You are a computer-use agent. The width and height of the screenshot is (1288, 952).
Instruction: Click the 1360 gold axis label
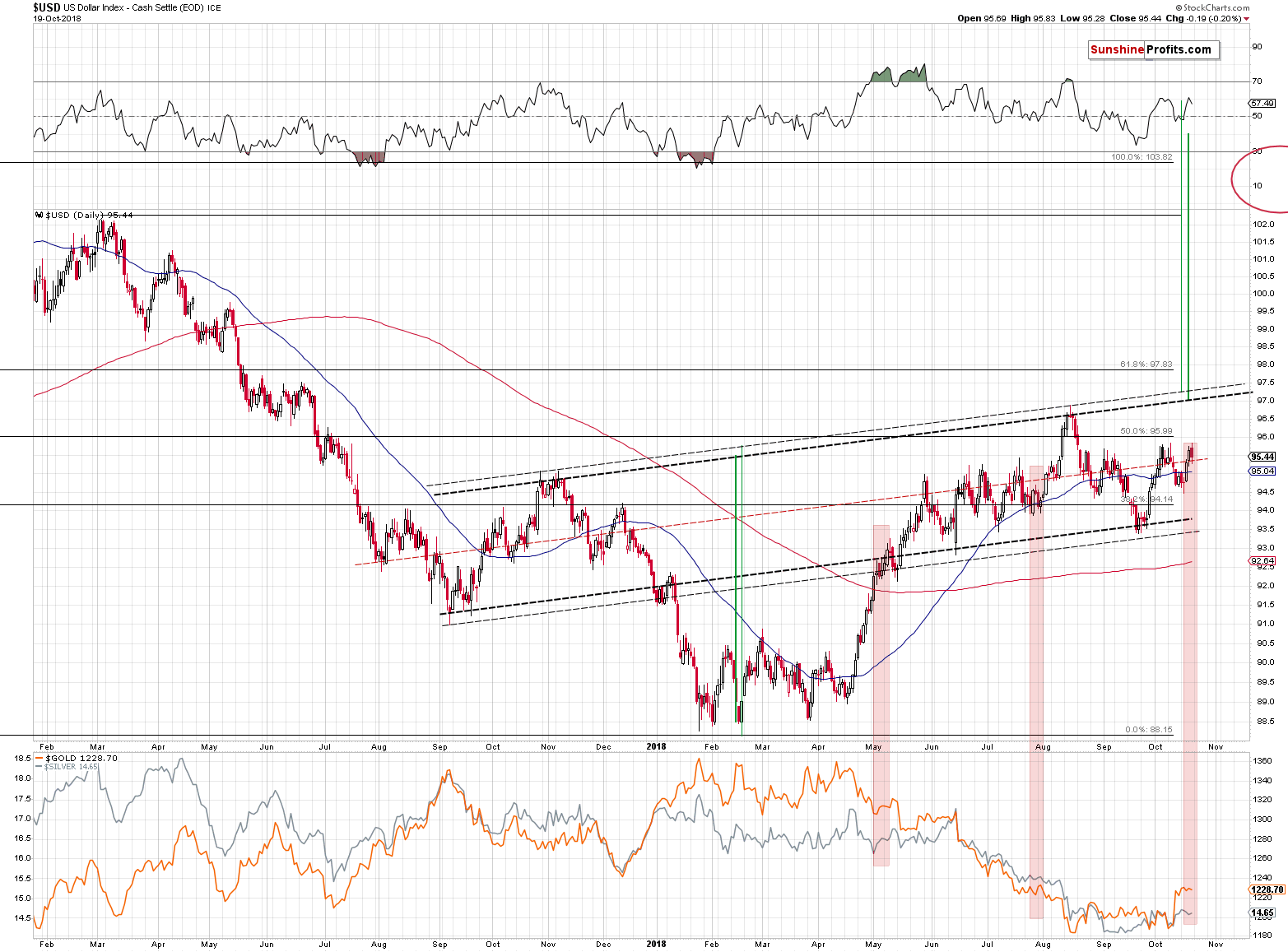pyautogui.click(x=1262, y=761)
